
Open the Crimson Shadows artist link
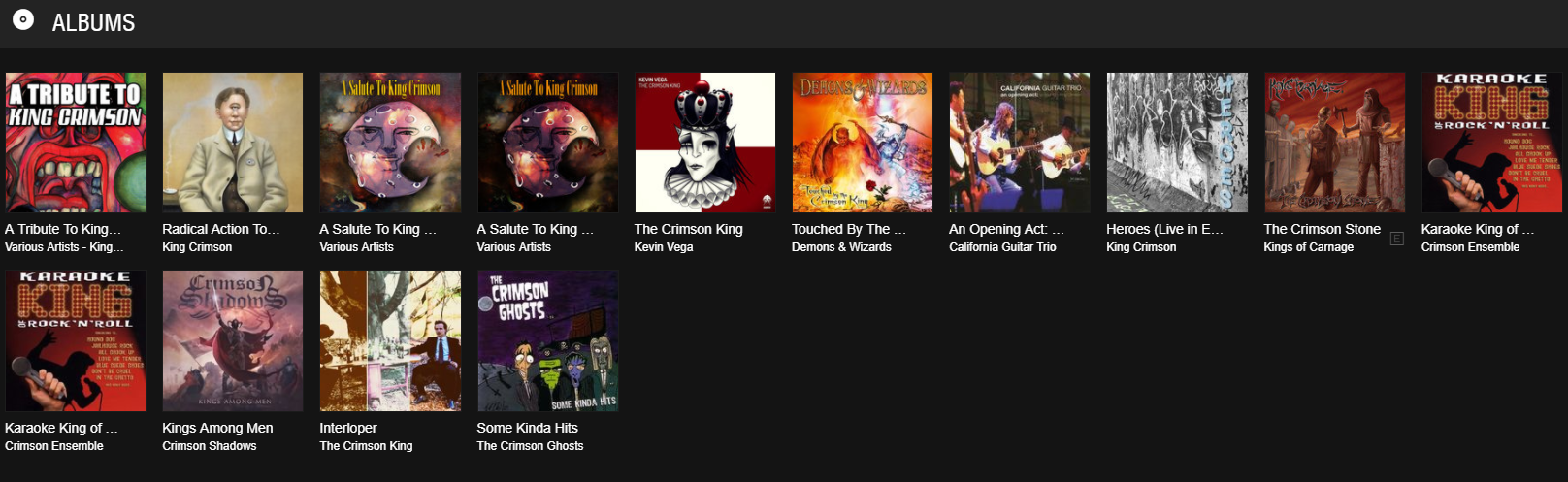pos(210,446)
